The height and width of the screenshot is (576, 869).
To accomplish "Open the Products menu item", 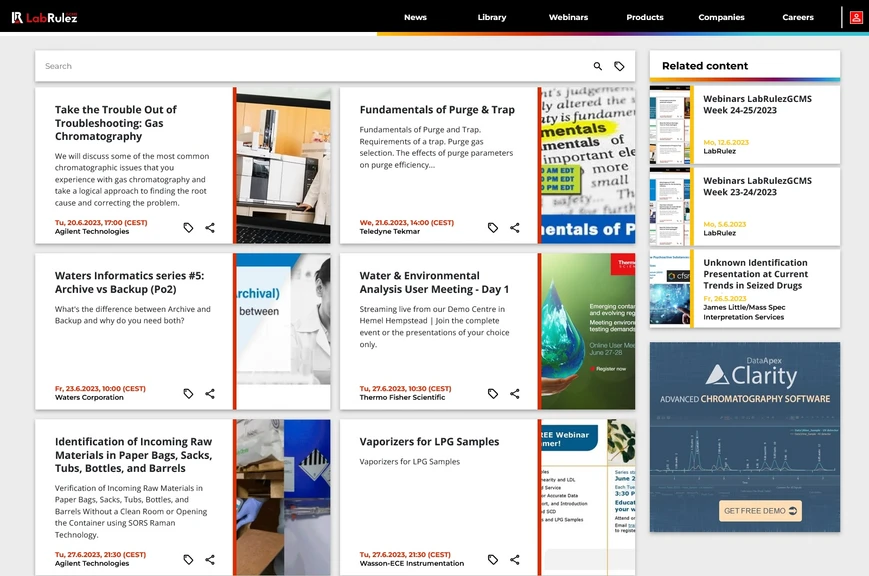I will point(645,17).
